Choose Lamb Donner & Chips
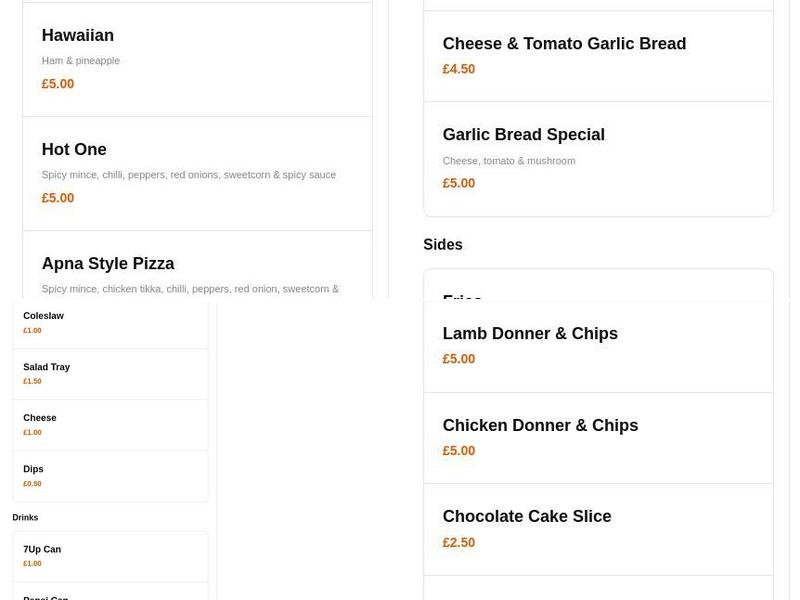 530,333
